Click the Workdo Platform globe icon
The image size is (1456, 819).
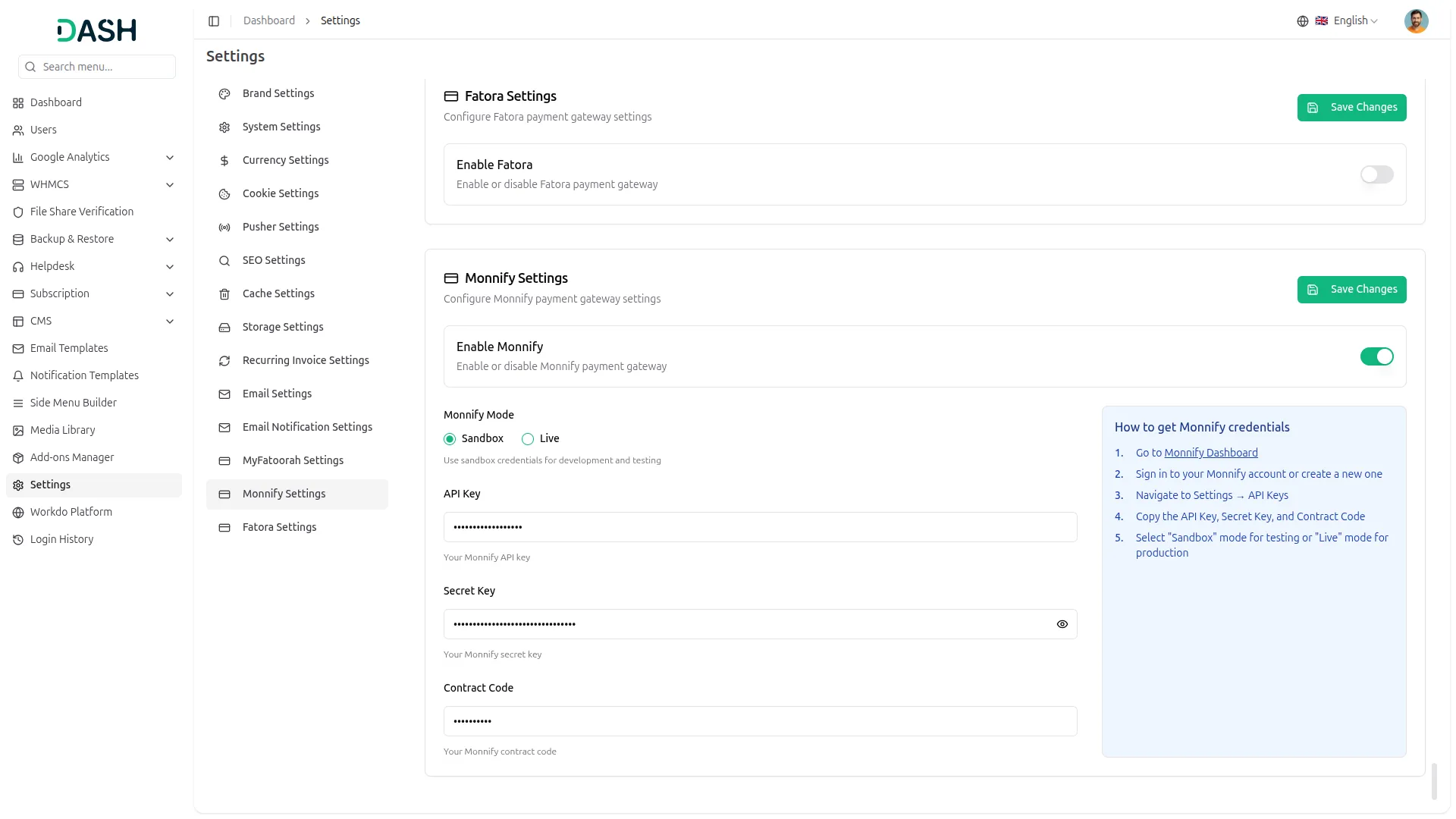coord(18,513)
